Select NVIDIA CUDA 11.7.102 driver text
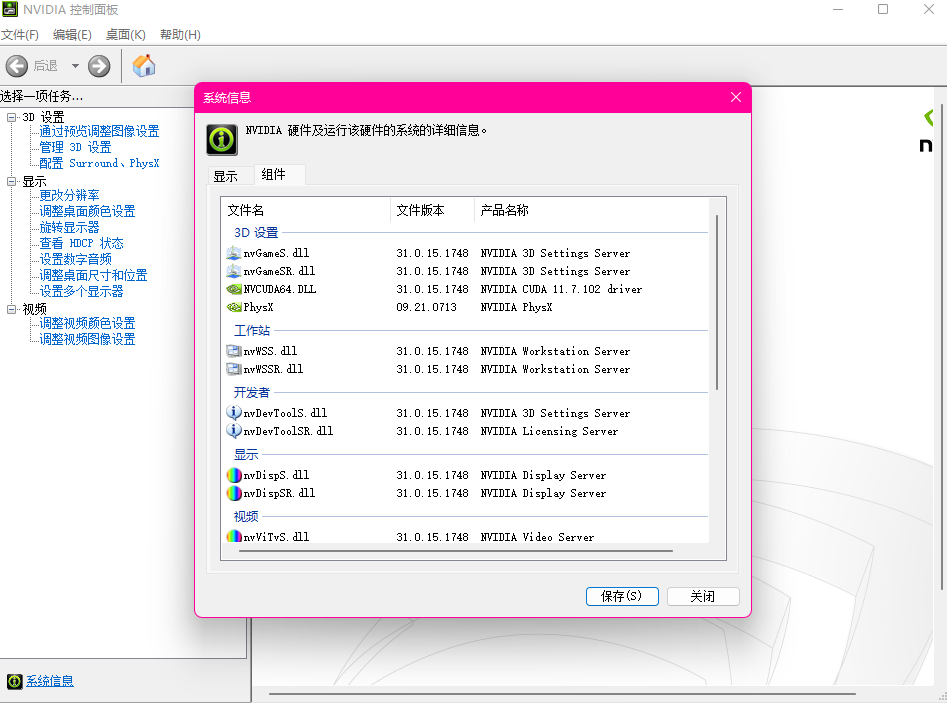This screenshot has height=703, width=947. pos(561,289)
